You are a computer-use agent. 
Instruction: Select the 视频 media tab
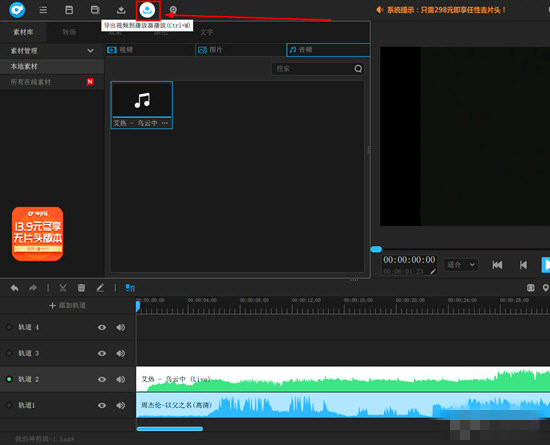pyautogui.click(x=150, y=50)
